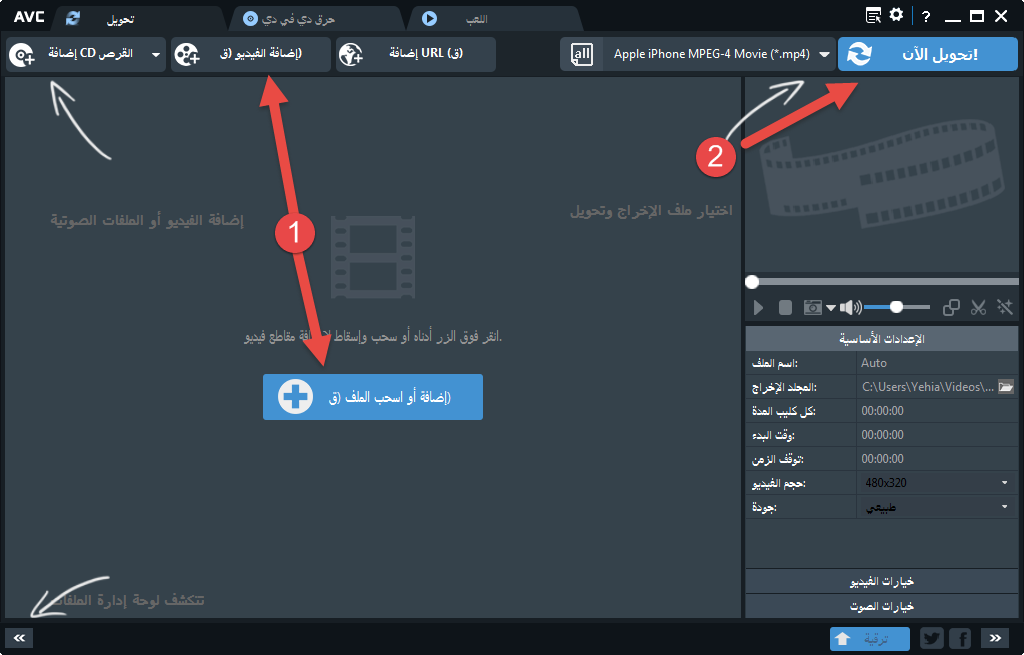The width and height of the screenshot is (1024, 655).
Task: Share on Facebook using the f icon
Action: (x=961, y=638)
